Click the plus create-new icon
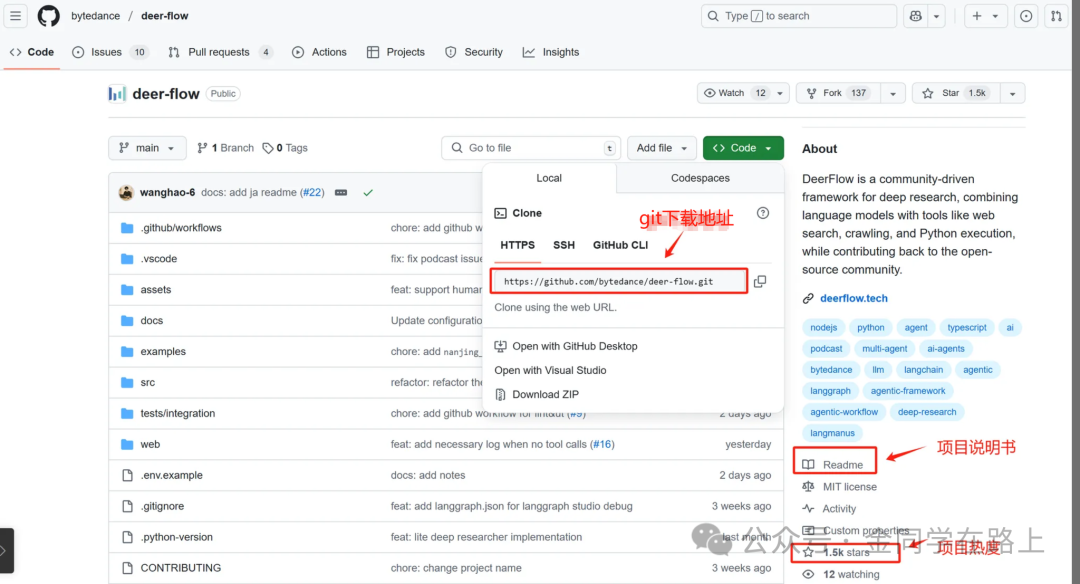Viewport: 1080px width, 584px height. [977, 16]
